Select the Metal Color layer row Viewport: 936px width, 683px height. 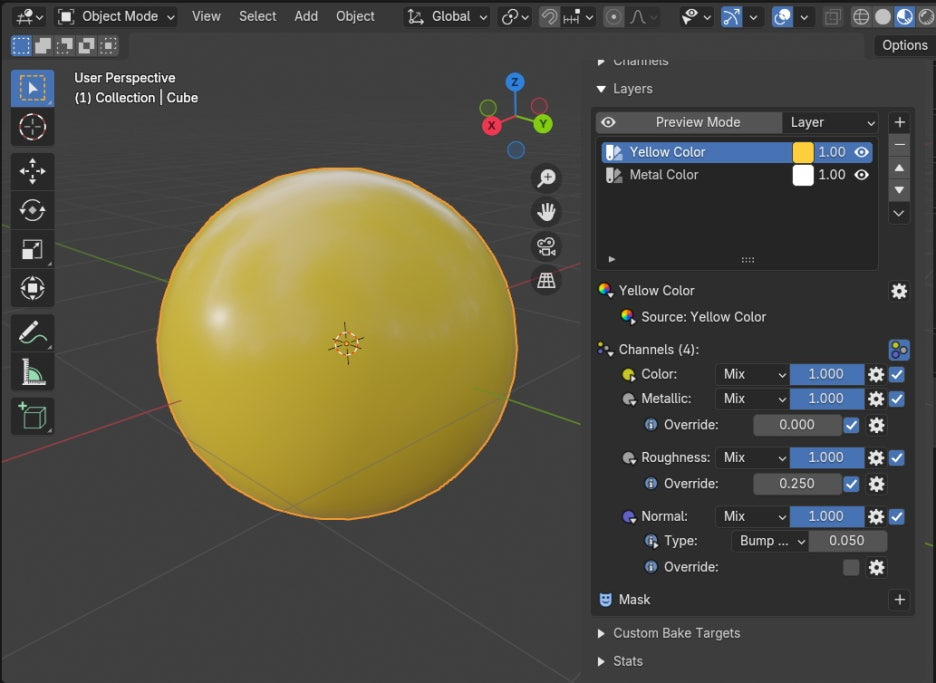[737, 175]
